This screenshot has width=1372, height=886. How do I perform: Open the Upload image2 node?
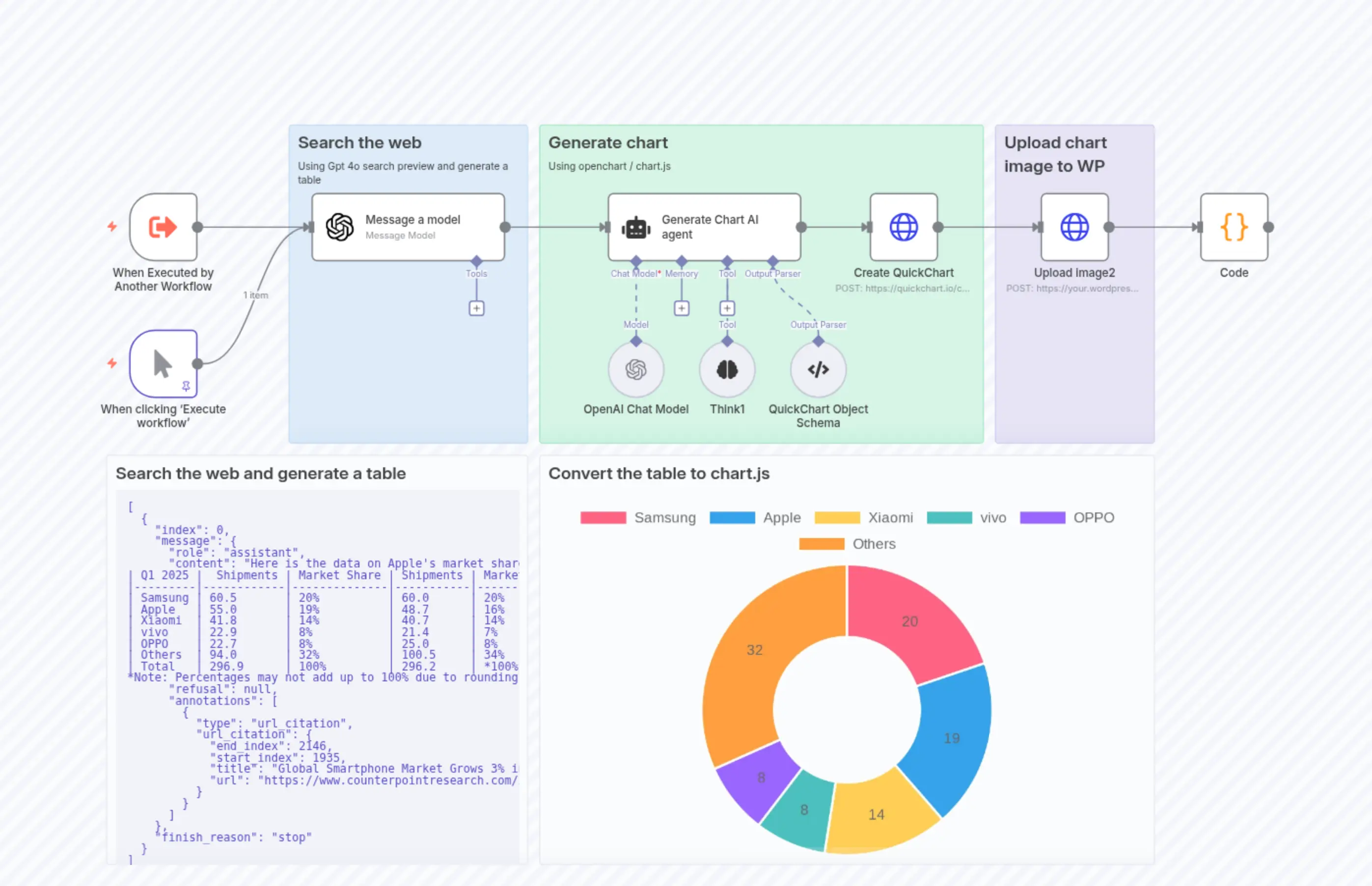(x=1074, y=226)
